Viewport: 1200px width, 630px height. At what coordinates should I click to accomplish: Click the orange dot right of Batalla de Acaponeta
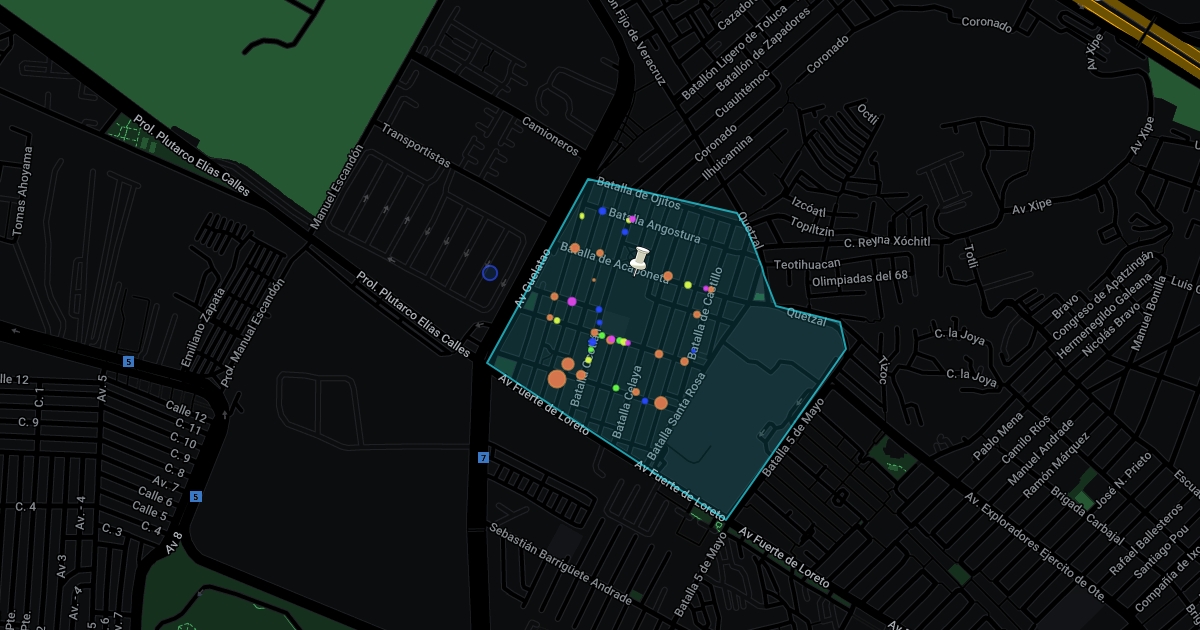[x=668, y=275]
